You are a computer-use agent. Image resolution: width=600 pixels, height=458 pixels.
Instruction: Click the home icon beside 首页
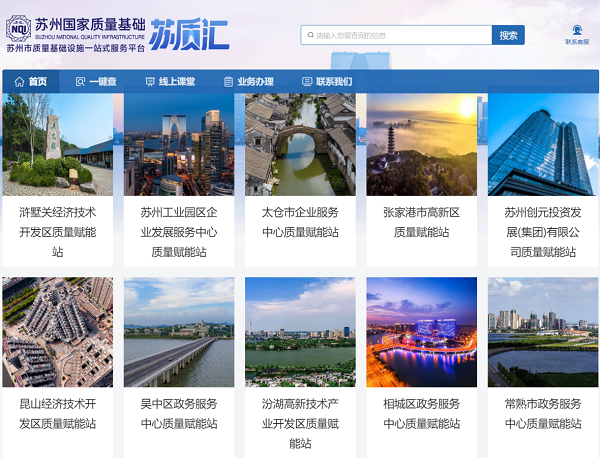pyautogui.click(x=19, y=81)
